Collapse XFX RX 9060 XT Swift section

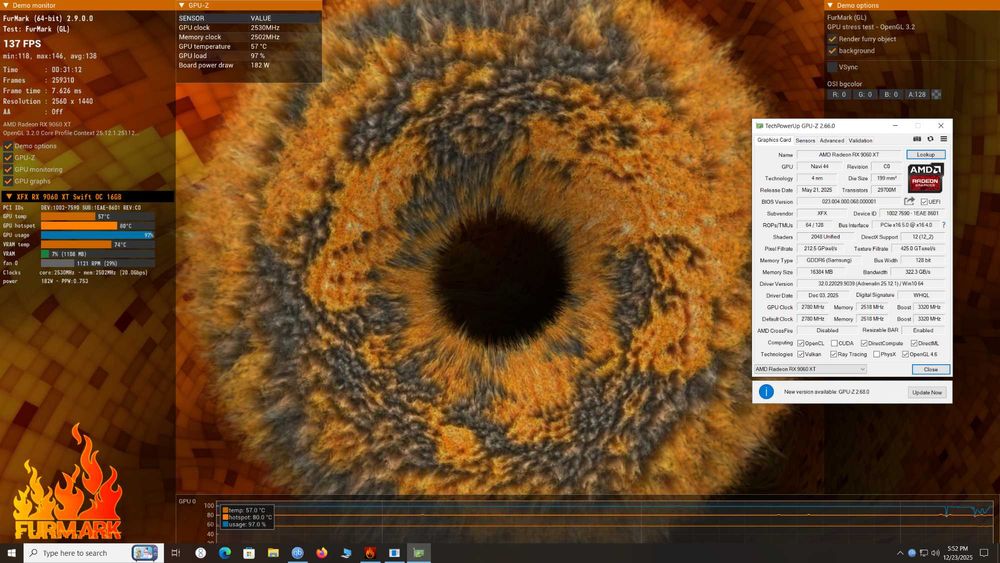tap(8, 196)
